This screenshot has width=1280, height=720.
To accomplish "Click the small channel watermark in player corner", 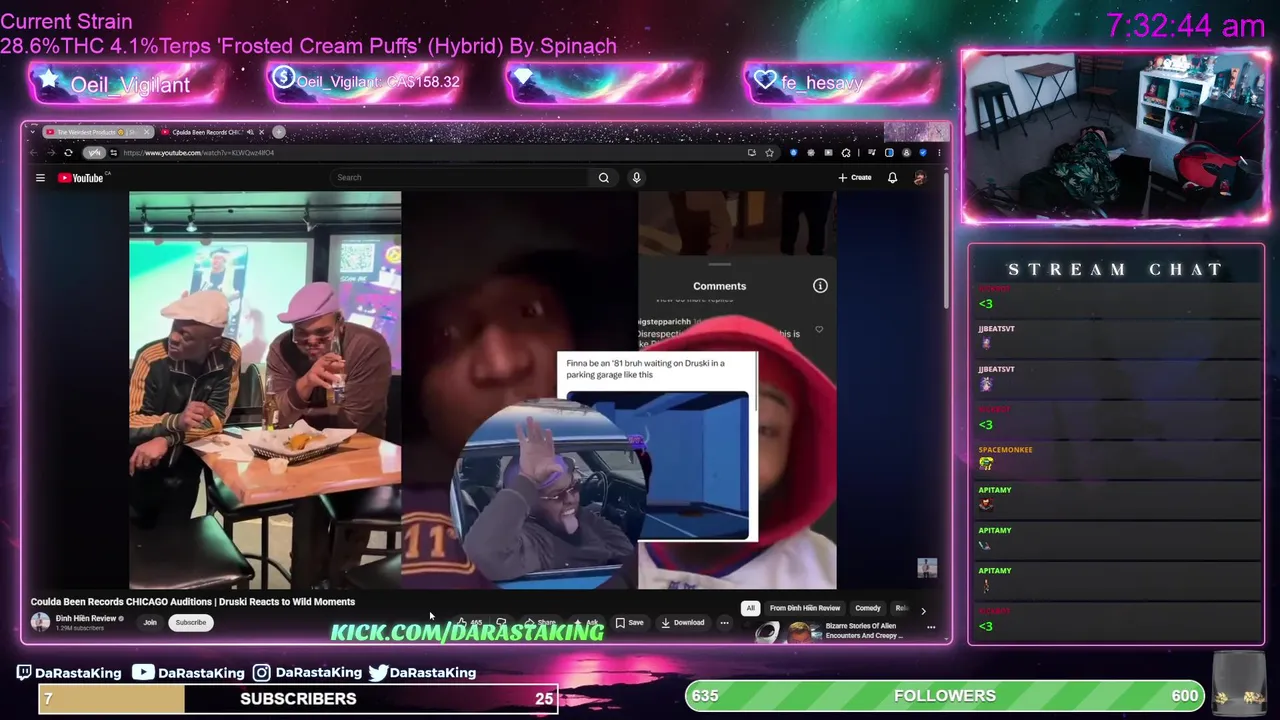I will pos(927,568).
